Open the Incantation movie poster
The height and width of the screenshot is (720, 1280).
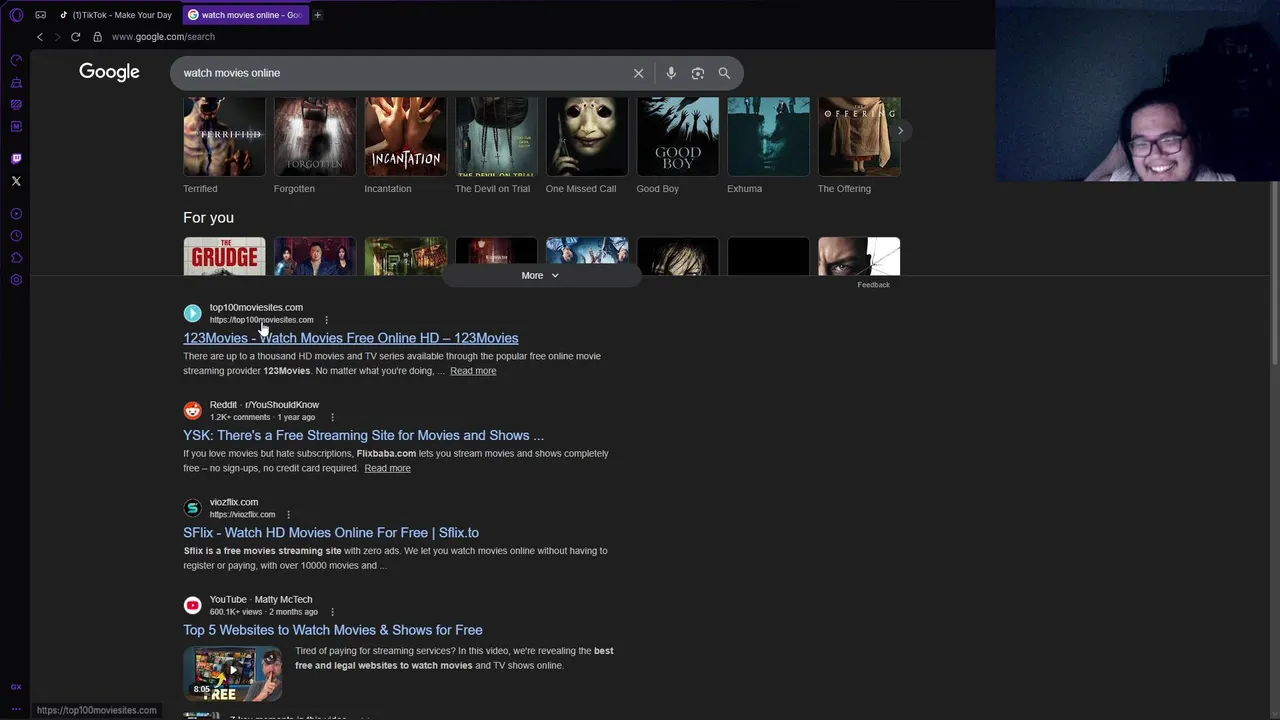pos(405,136)
